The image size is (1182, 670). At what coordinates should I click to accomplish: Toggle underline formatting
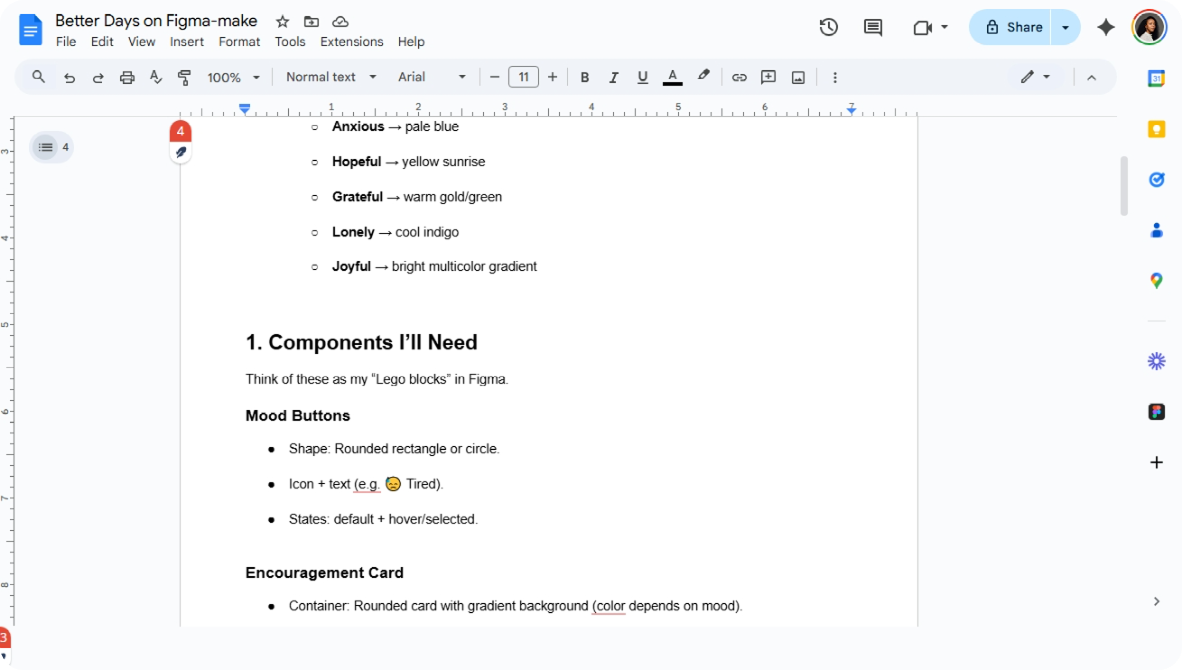coord(642,76)
